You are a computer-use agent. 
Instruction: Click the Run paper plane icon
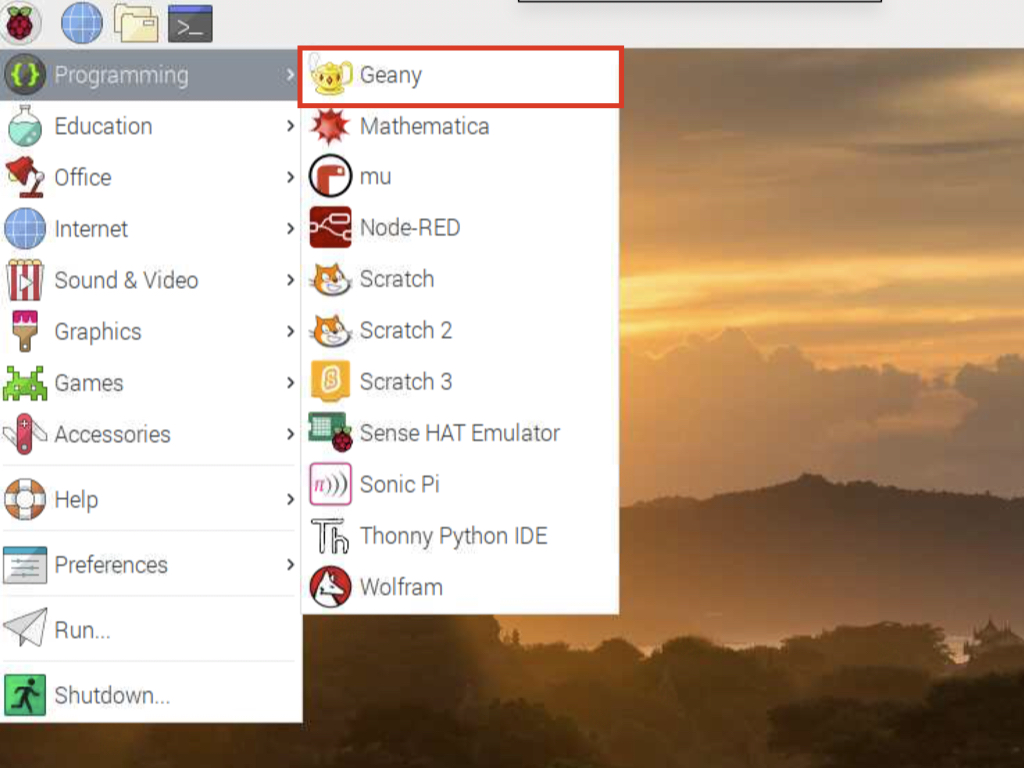pyautogui.click(x=25, y=628)
